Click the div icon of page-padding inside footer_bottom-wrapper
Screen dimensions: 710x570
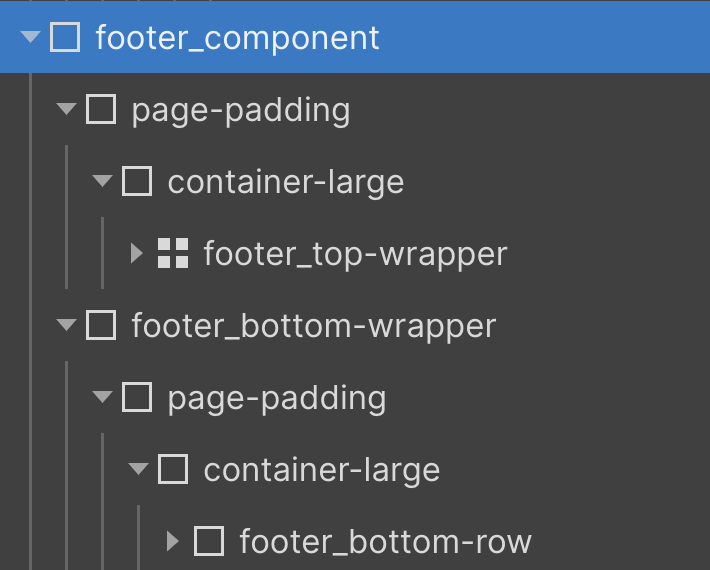tap(137, 397)
